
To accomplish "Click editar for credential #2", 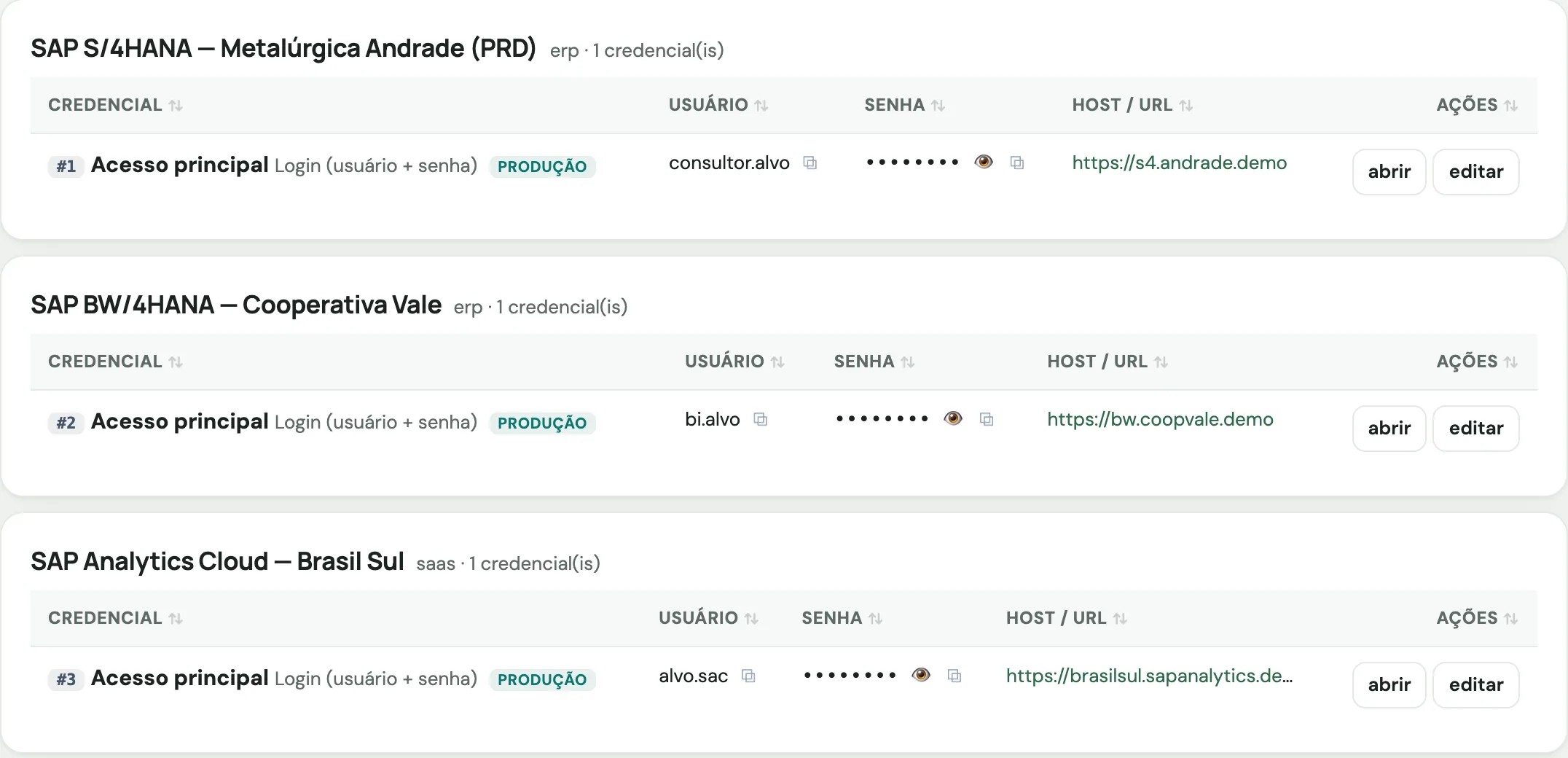I will (1475, 429).
